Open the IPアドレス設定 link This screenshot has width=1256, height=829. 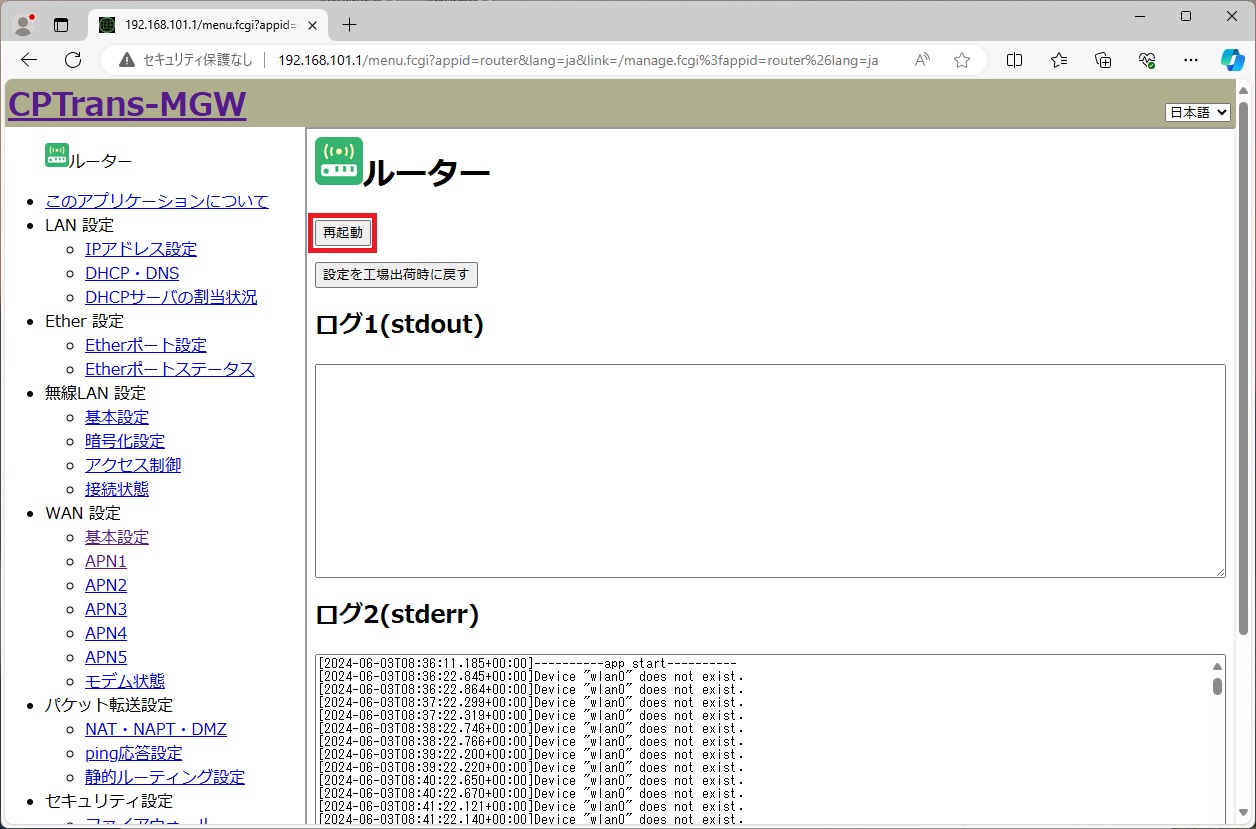(141, 249)
